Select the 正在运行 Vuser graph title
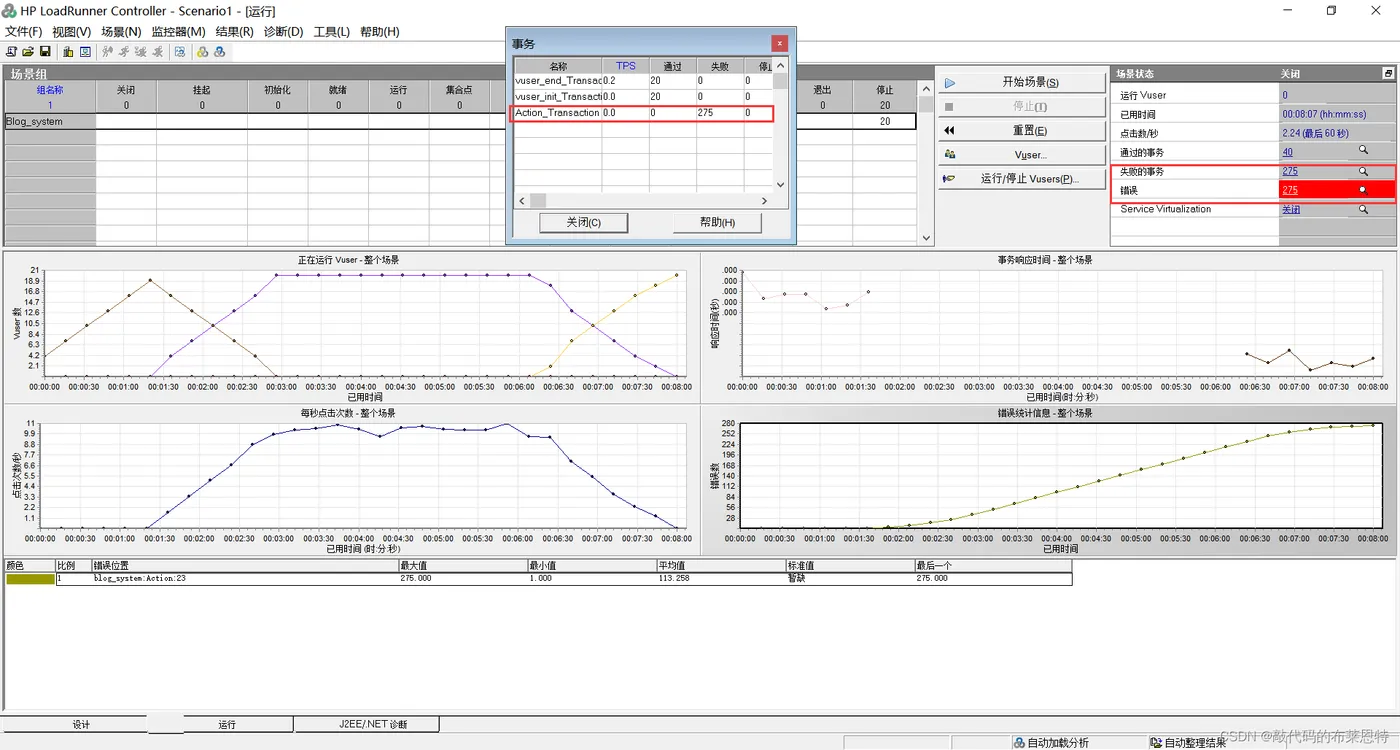Screen dimensions: 1400x750 (x=348, y=260)
